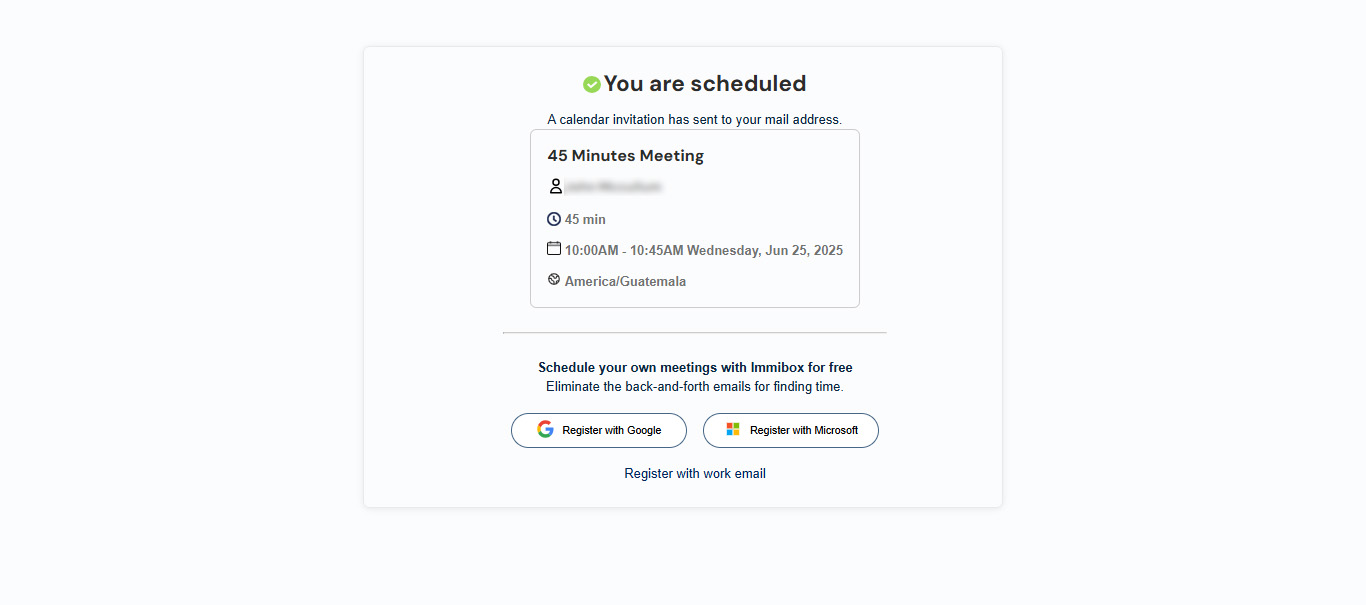Click the 45 Minutes Meeting title
Image resolution: width=1366 pixels, height=605 pixels.
tap(626, 156)
